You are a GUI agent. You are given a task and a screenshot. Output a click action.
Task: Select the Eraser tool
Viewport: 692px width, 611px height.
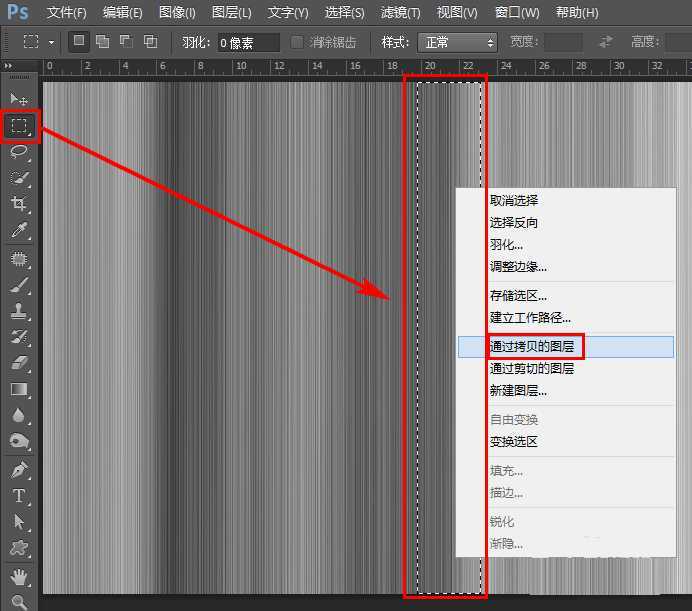19,363
